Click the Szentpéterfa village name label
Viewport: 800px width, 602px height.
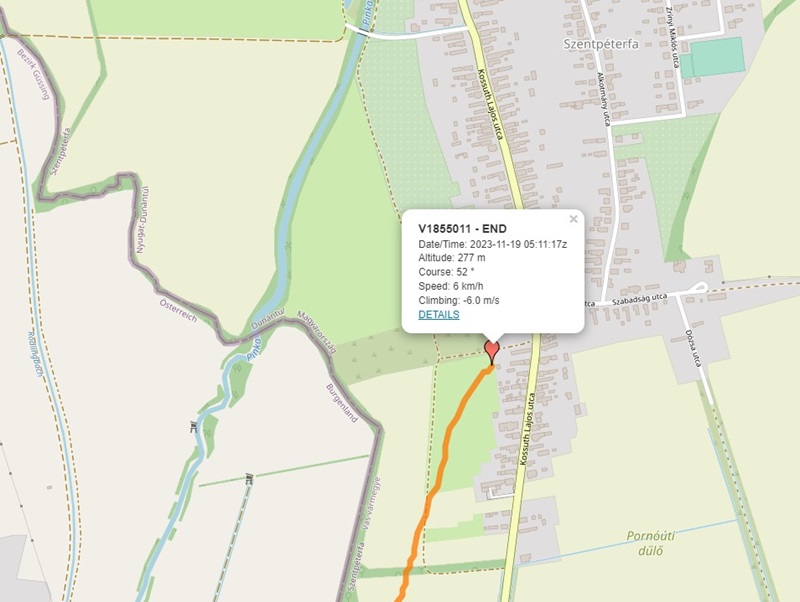[x=601, y=44]
